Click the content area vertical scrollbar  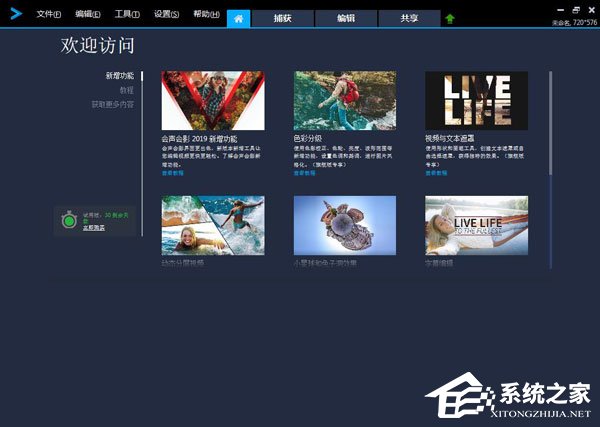pos(551,123)
